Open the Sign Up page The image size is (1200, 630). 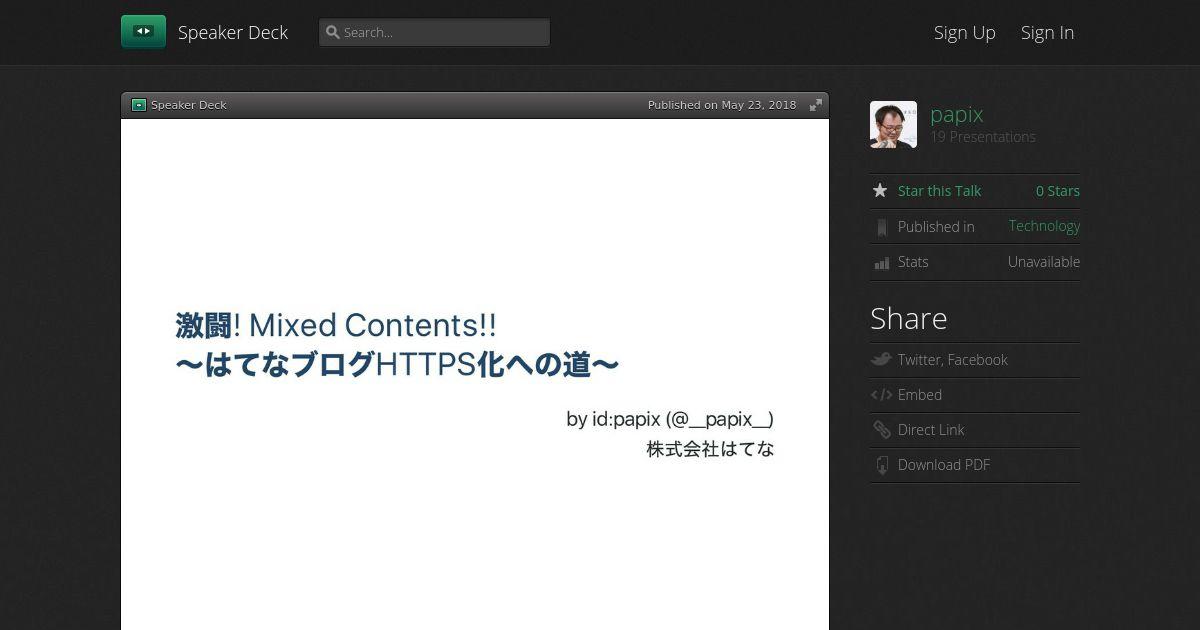pyautogui.click(x=965, y=32)
